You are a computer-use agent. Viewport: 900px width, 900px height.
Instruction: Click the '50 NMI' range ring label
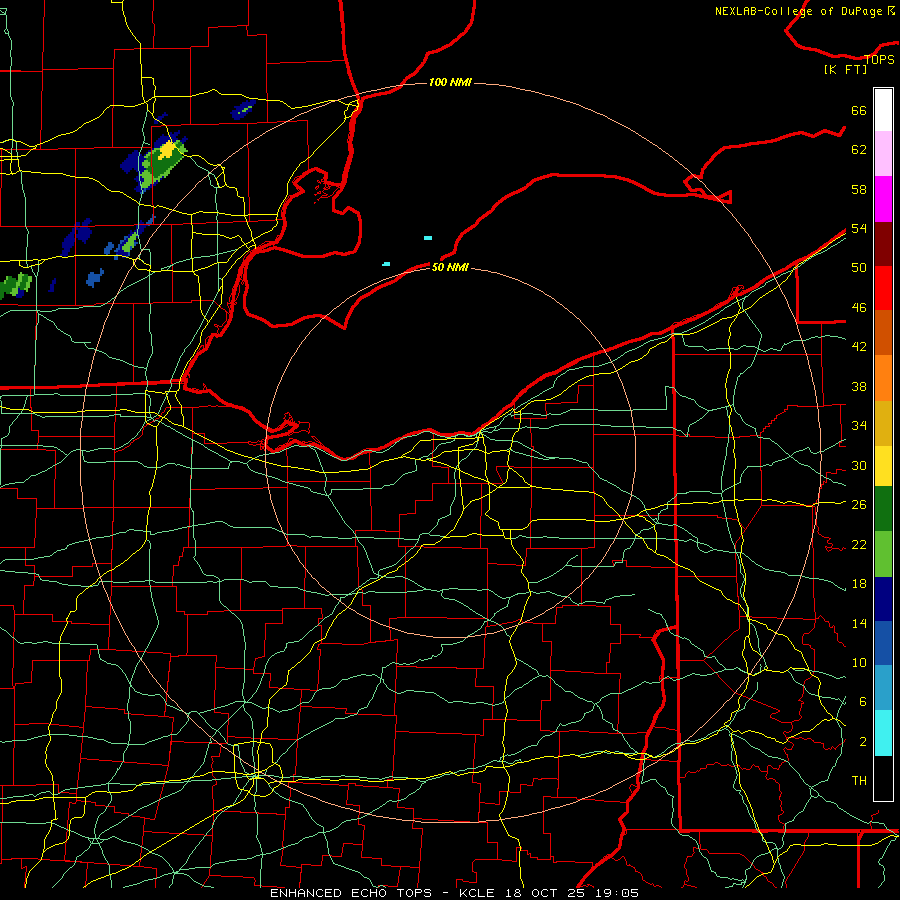(x=450, y=267)
